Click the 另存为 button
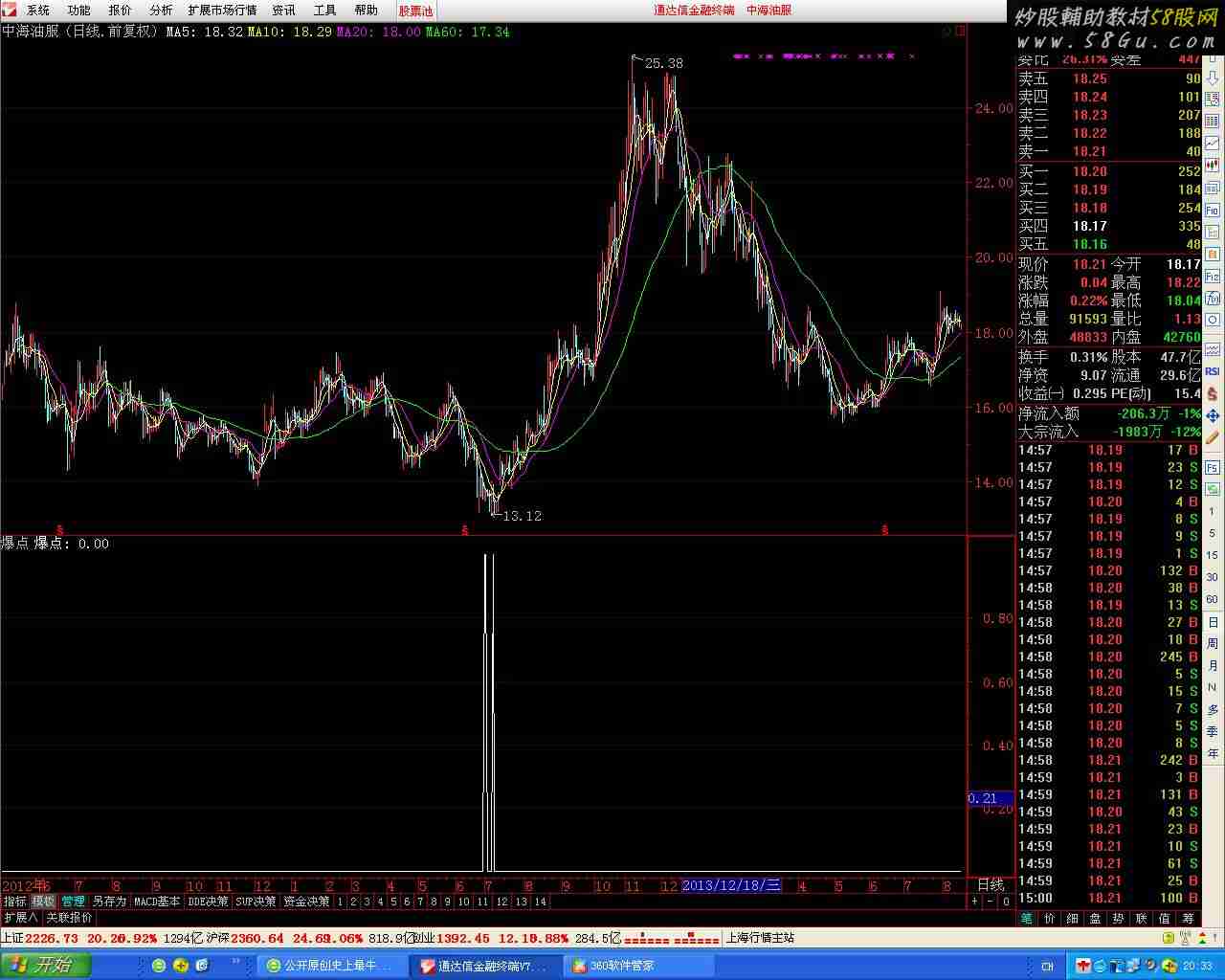This screenshot has width=1225, height=980. [x=109, y=902]
